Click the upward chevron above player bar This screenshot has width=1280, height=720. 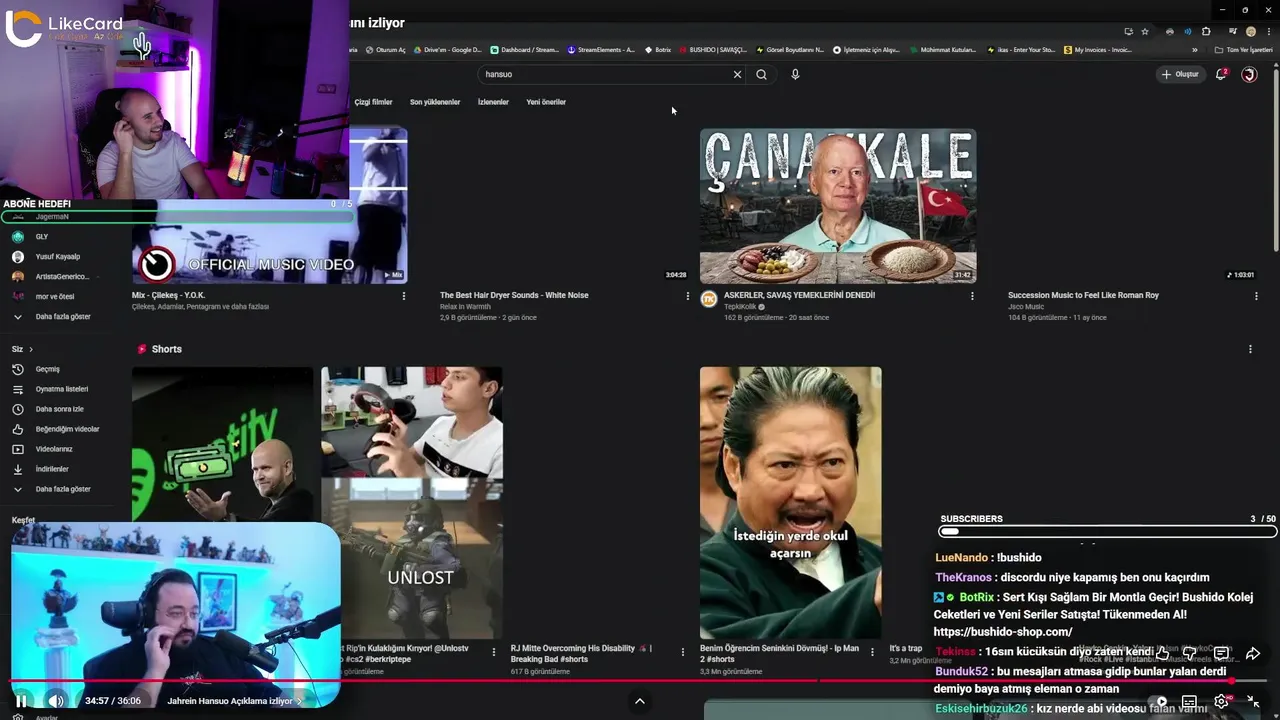pos(640,701)
